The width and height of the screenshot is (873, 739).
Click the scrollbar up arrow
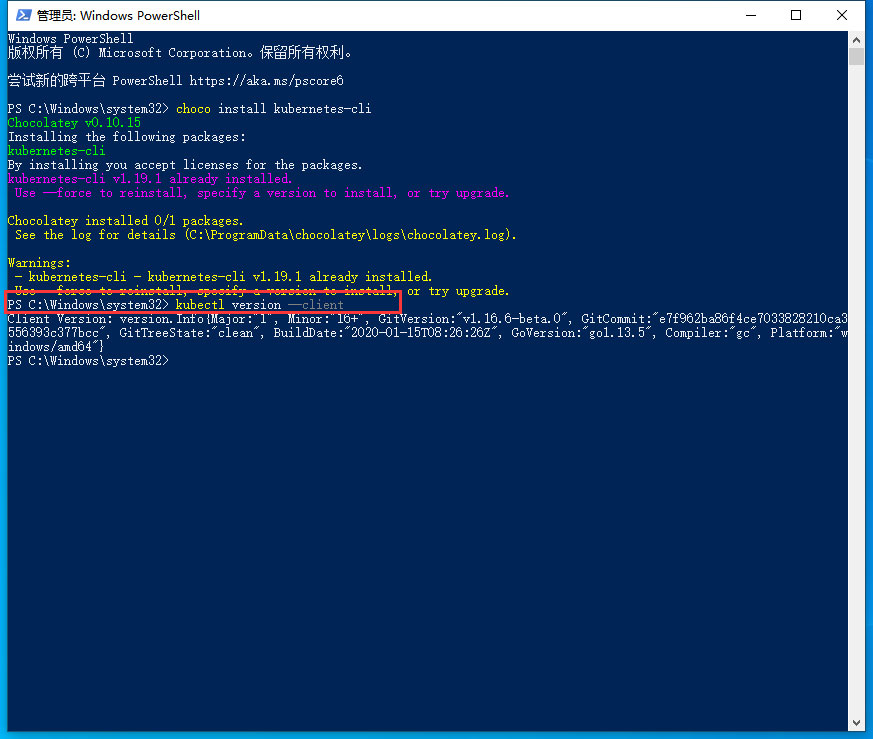856,38
